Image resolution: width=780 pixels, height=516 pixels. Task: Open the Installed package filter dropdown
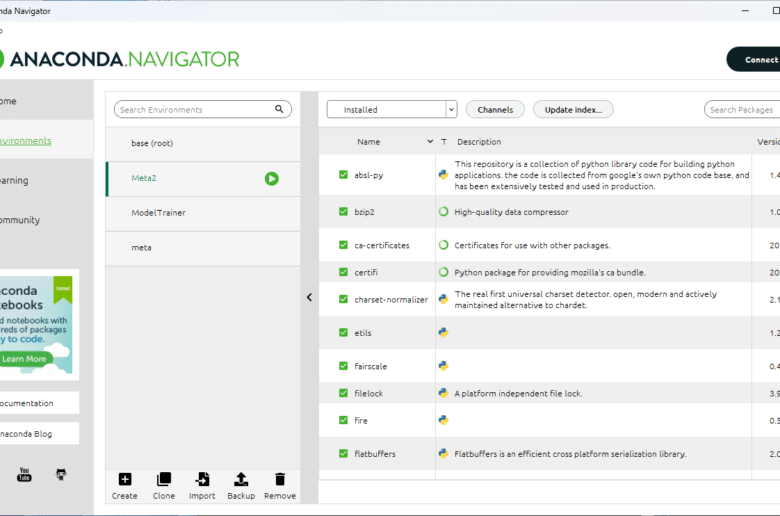coord(391,109)
